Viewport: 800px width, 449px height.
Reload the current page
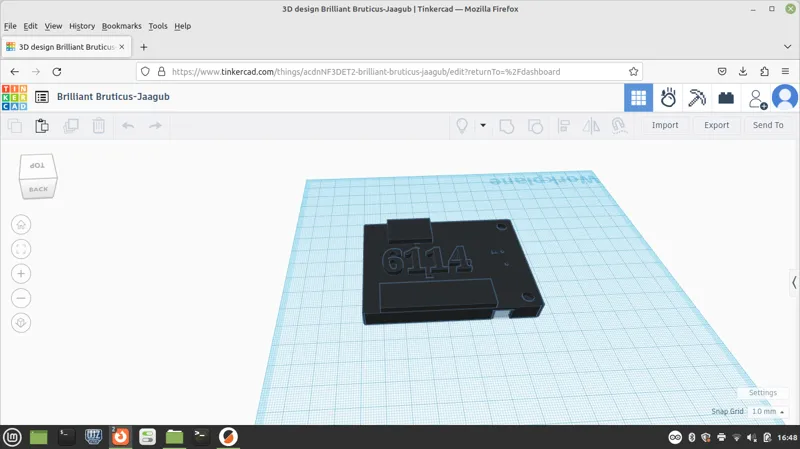tap(57, 72)
